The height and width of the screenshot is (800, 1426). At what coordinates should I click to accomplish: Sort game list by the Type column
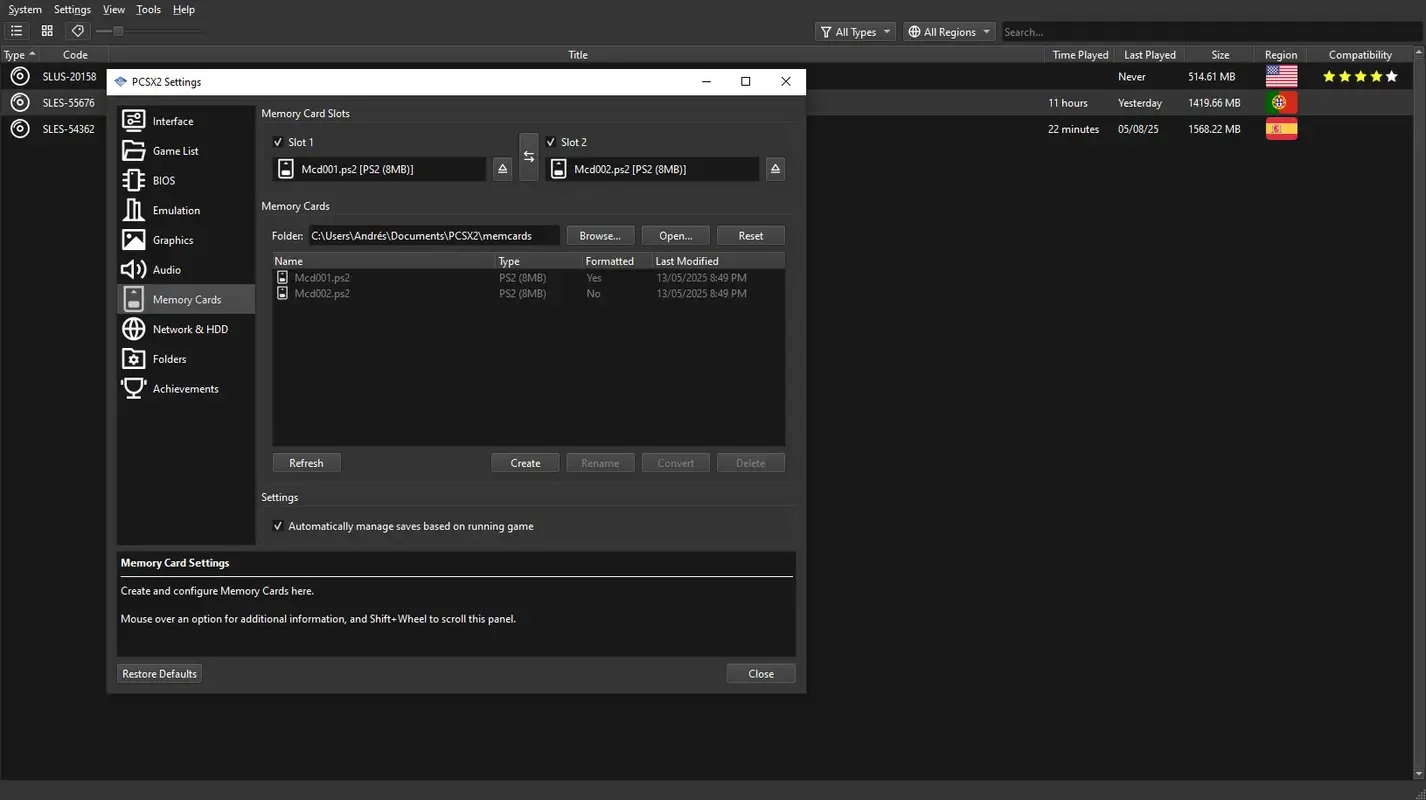(x=14, y=54)
